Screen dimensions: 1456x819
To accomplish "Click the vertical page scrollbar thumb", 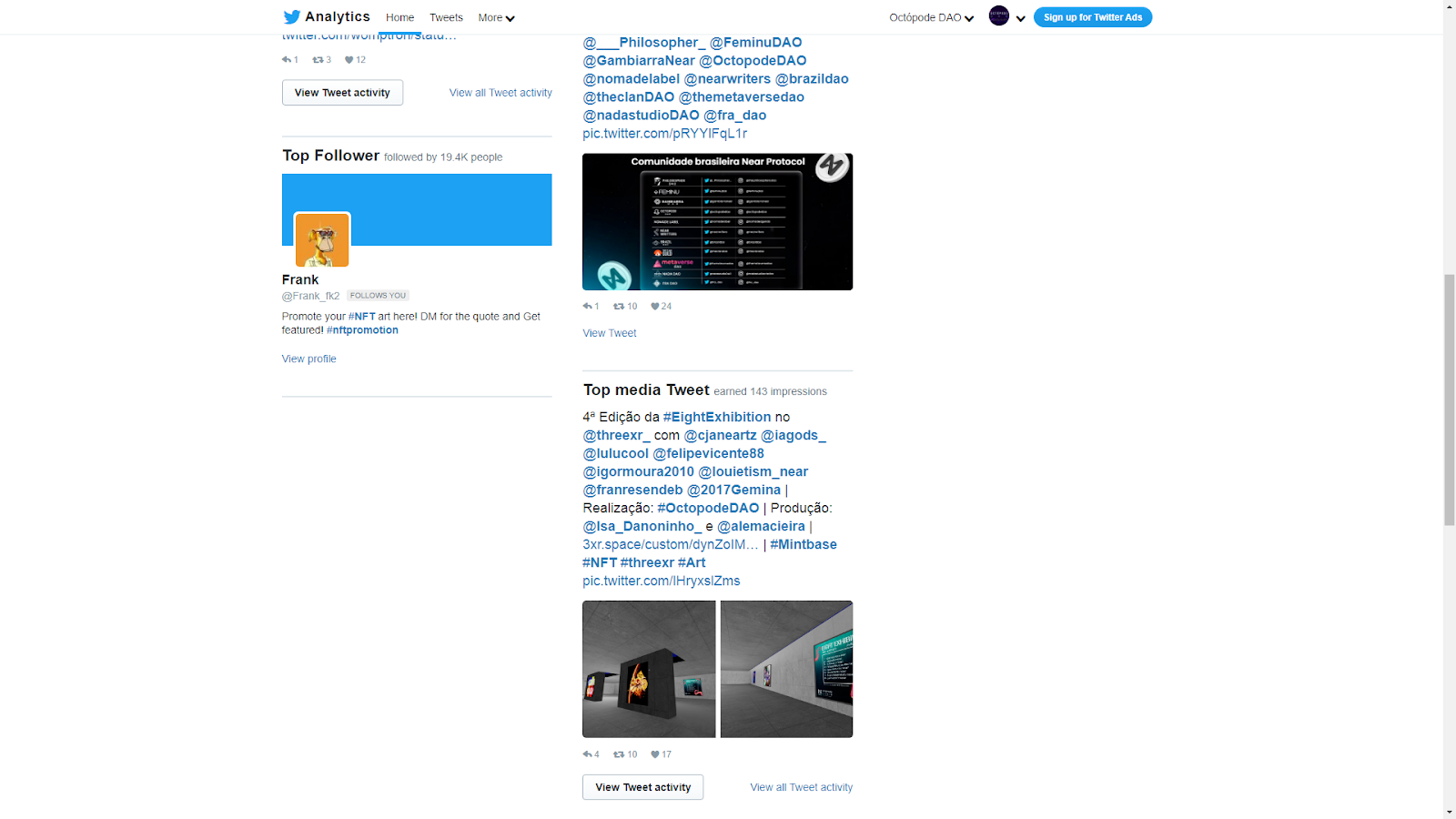I will [1450, 400].
